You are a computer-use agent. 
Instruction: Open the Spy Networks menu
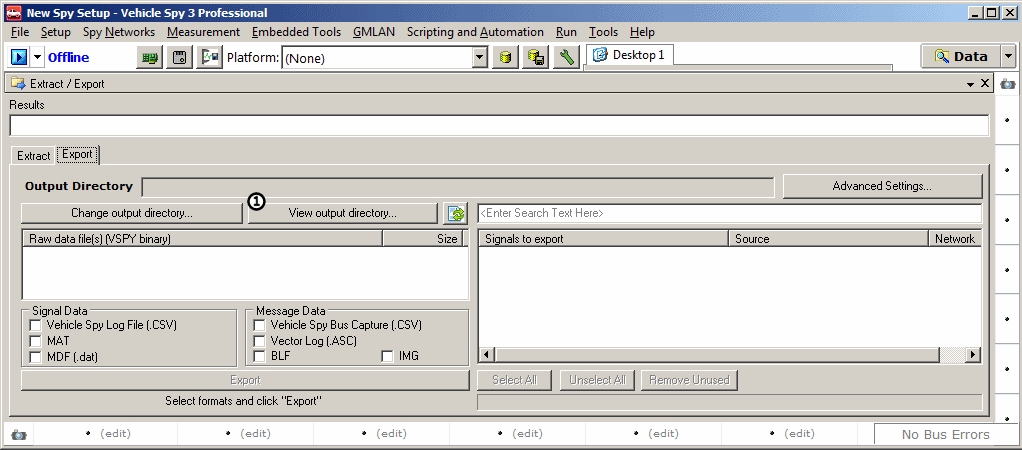pyautogui.click(x=119, y=32)
